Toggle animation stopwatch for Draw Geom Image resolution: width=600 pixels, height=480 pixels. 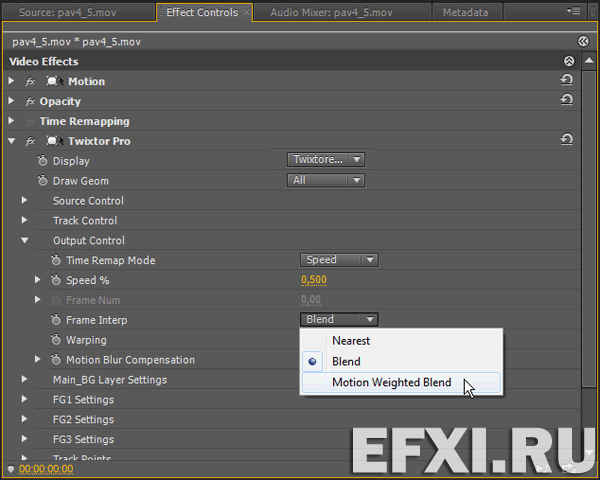point(42,180)
